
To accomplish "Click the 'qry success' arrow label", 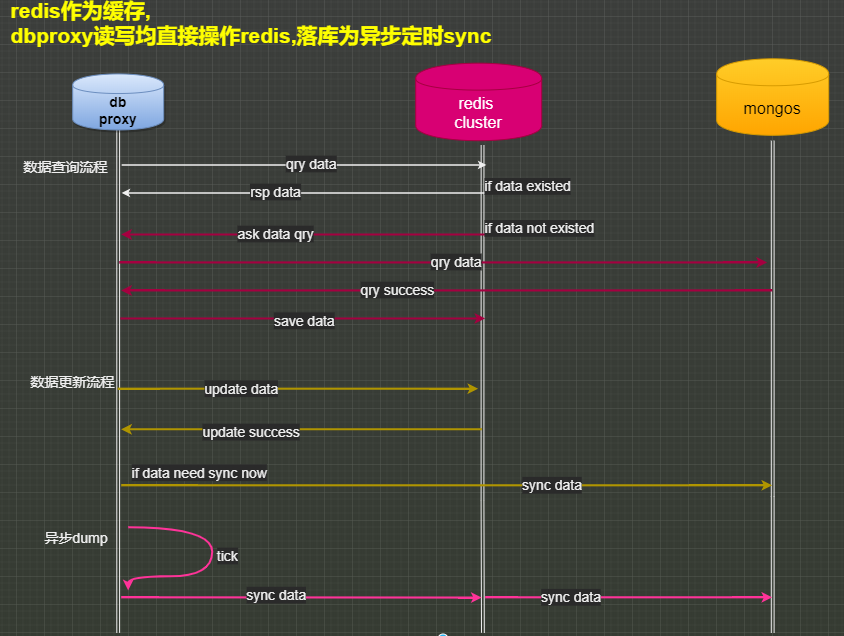I will [x=397, y=290].
